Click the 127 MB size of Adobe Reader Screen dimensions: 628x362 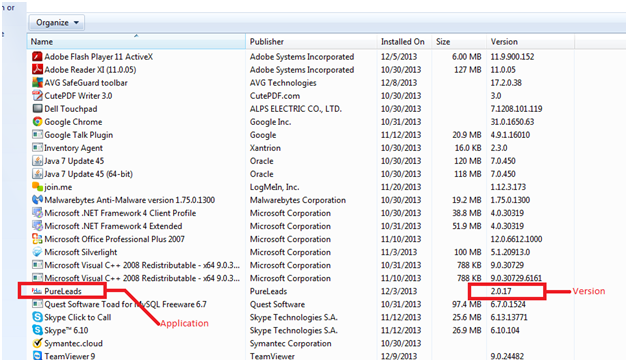[x=468, y=69]
